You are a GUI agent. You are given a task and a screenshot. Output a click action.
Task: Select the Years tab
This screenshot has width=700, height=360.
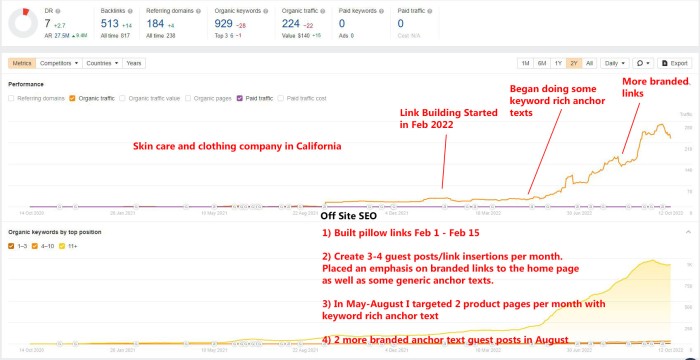(x=134, y=63)
